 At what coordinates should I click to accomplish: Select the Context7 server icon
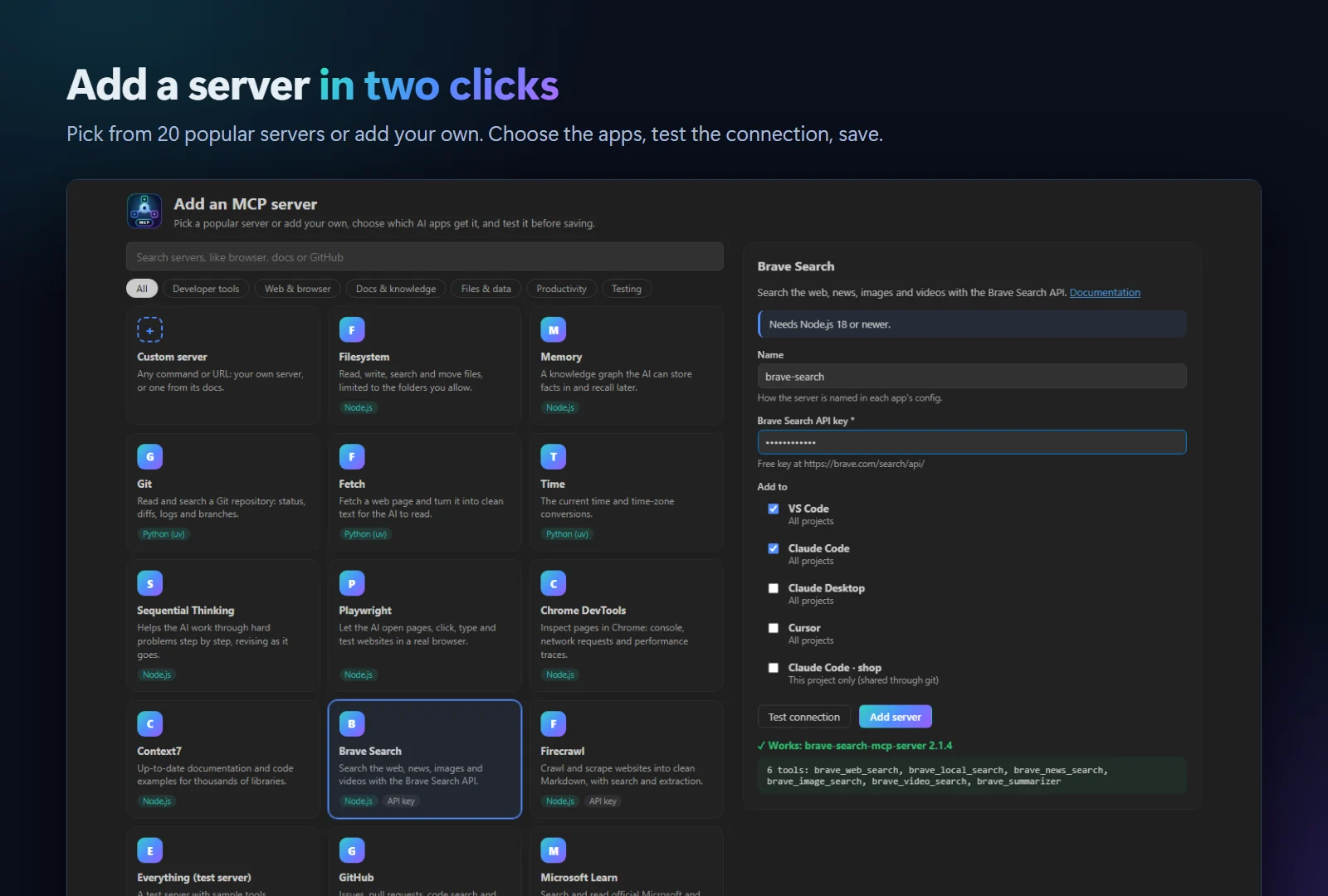(x=150, y=723)
